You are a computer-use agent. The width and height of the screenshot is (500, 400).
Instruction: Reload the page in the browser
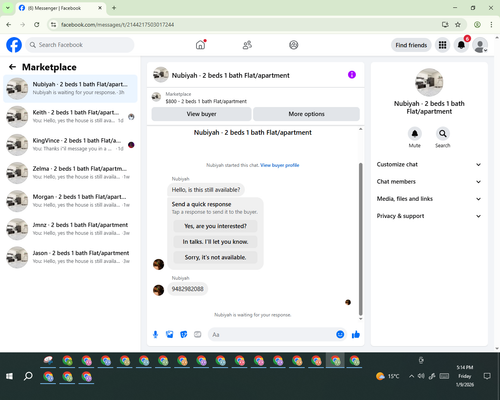tap(37, 25)
